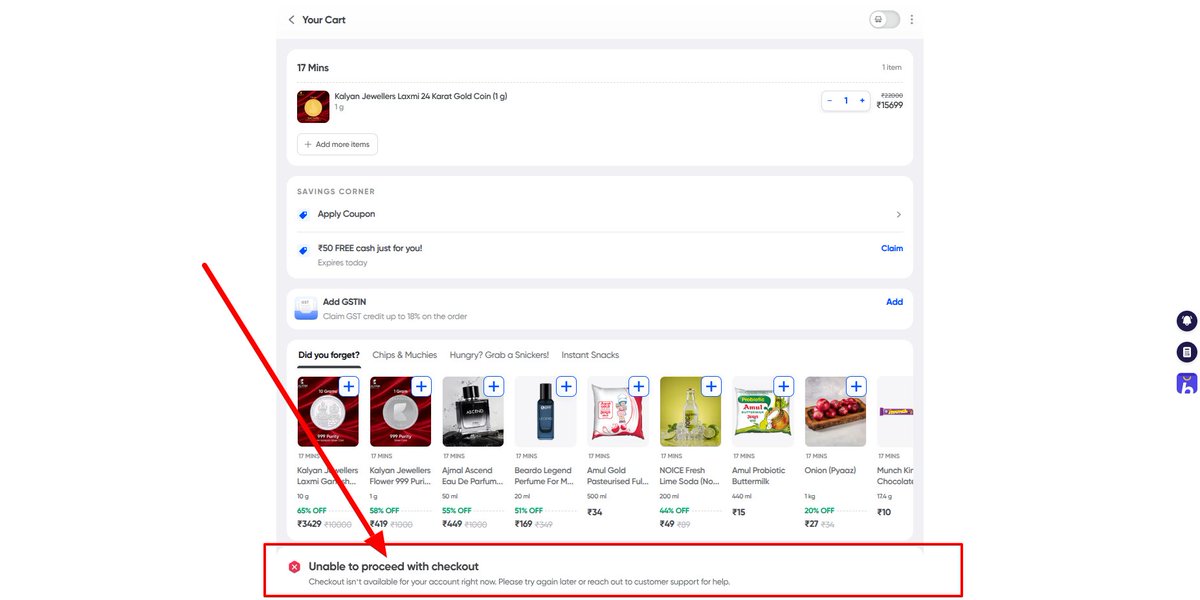Open the Amul Probiotic Buttermilk product image

tap(762, 412)
